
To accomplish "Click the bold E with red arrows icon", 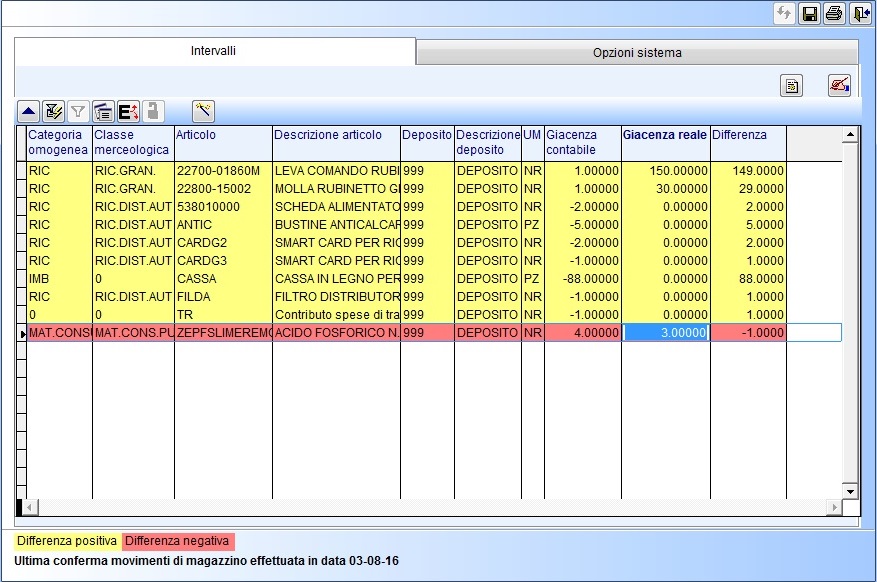I will [128, 112].
